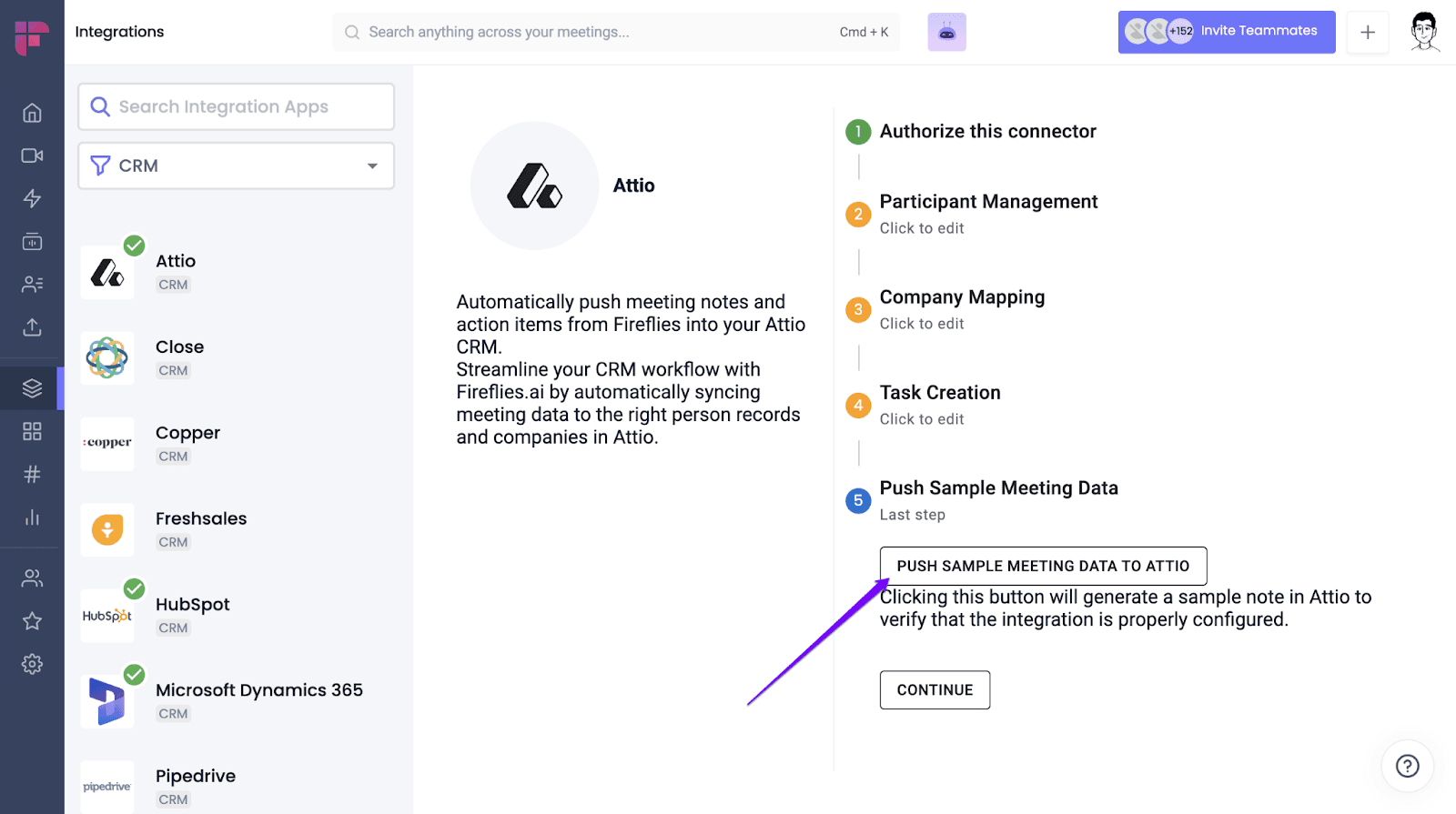The height and width of the screenshot is (814, 1456).
Task: Click the magnifier in Search Integration Apps
Action: click(100, 106)
